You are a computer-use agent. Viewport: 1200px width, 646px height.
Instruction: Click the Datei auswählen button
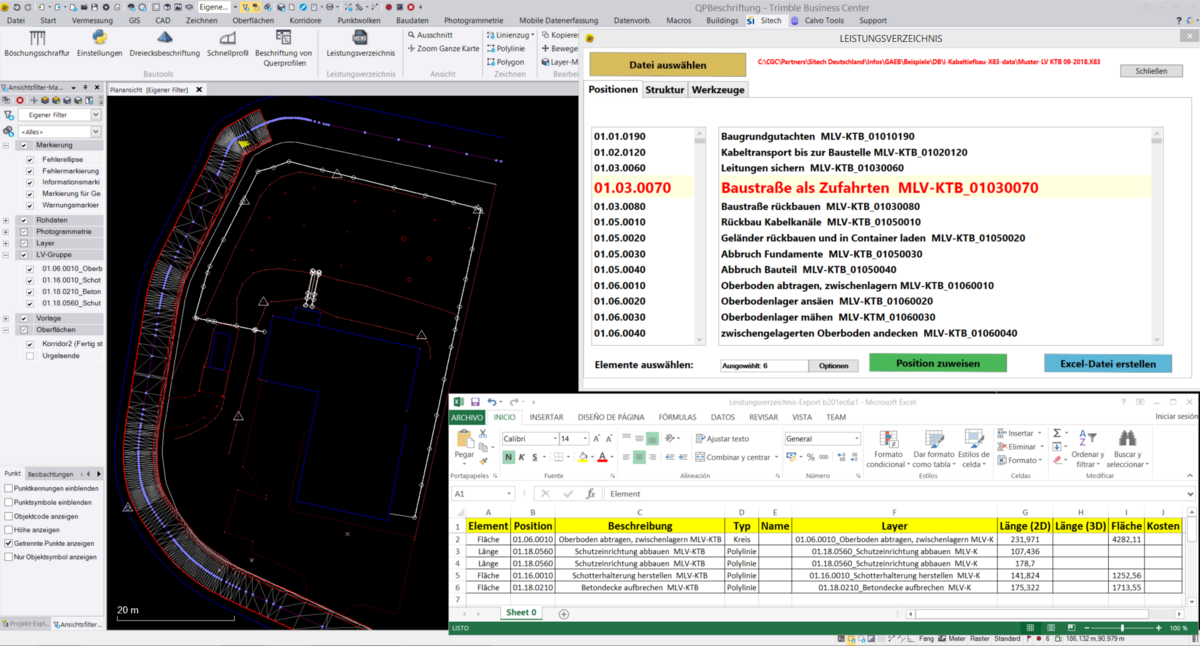coord(667,65)
